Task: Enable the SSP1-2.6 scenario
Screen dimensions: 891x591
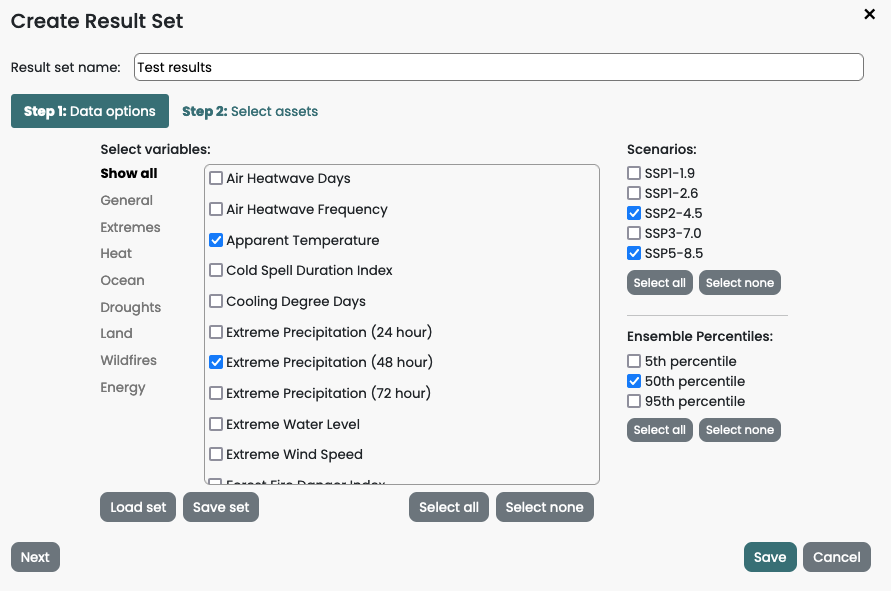Action: [634, 193]
